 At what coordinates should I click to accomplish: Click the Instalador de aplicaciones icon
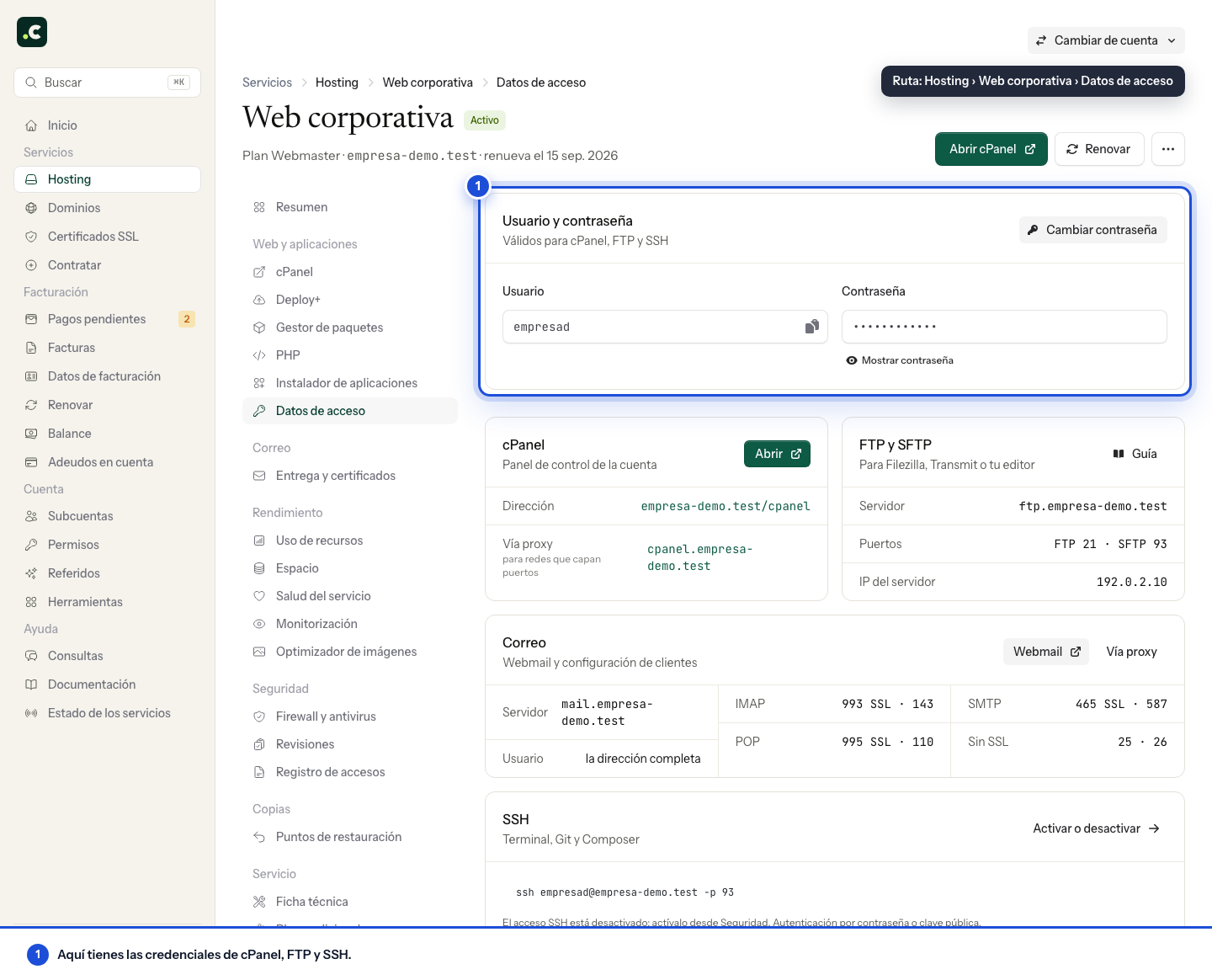point(259,383)
